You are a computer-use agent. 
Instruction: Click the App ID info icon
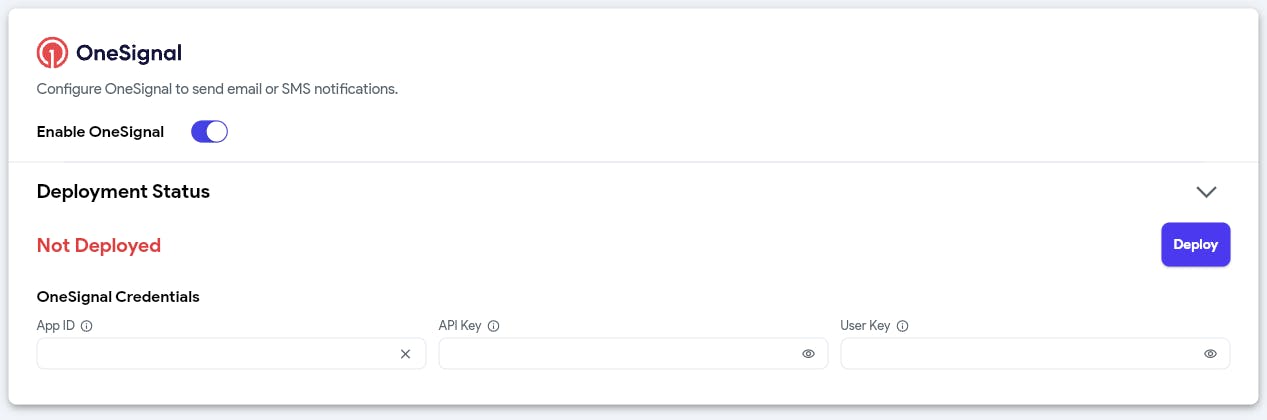[86, 326]
